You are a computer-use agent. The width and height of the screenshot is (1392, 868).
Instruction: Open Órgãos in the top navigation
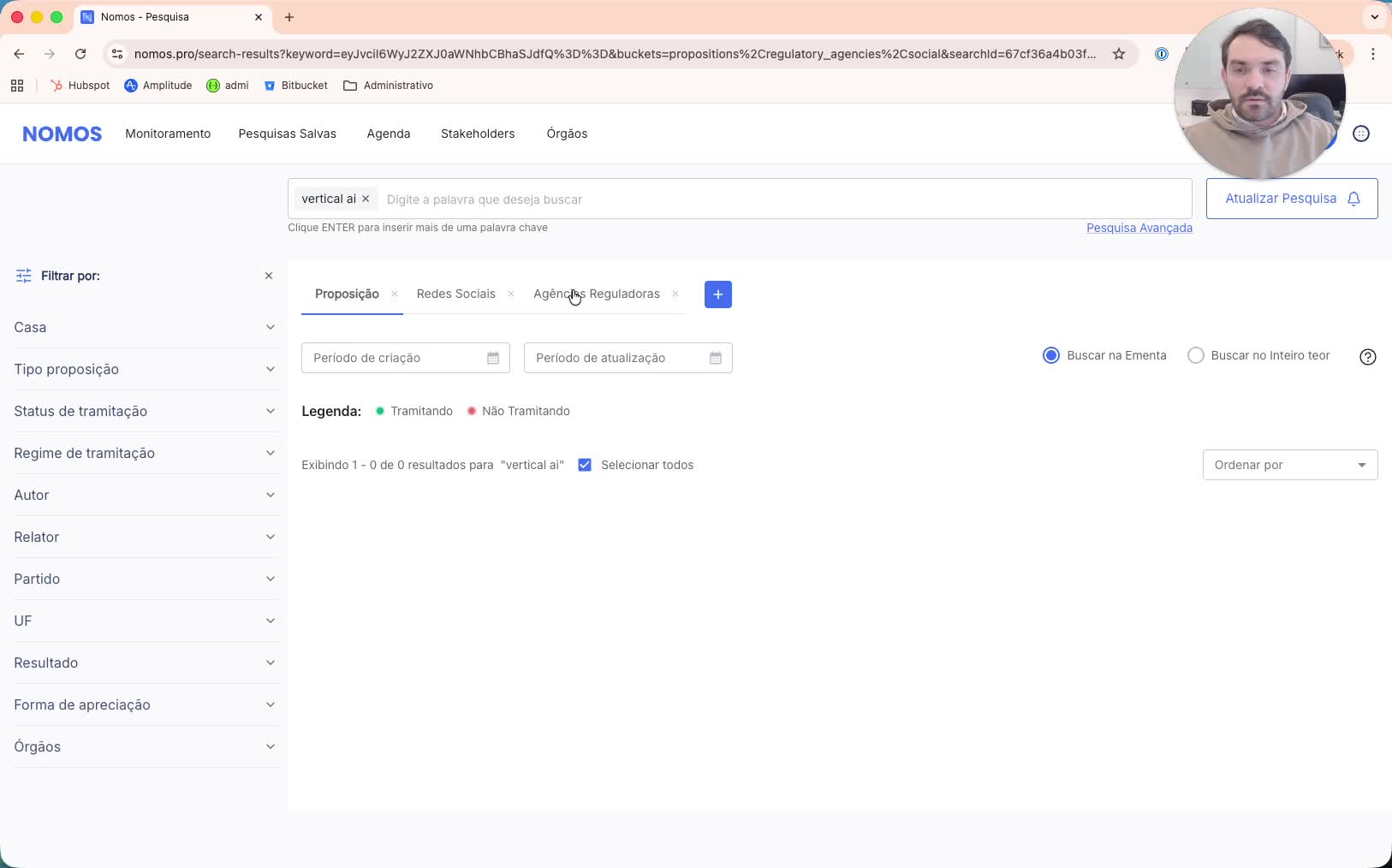coord(567,134)
